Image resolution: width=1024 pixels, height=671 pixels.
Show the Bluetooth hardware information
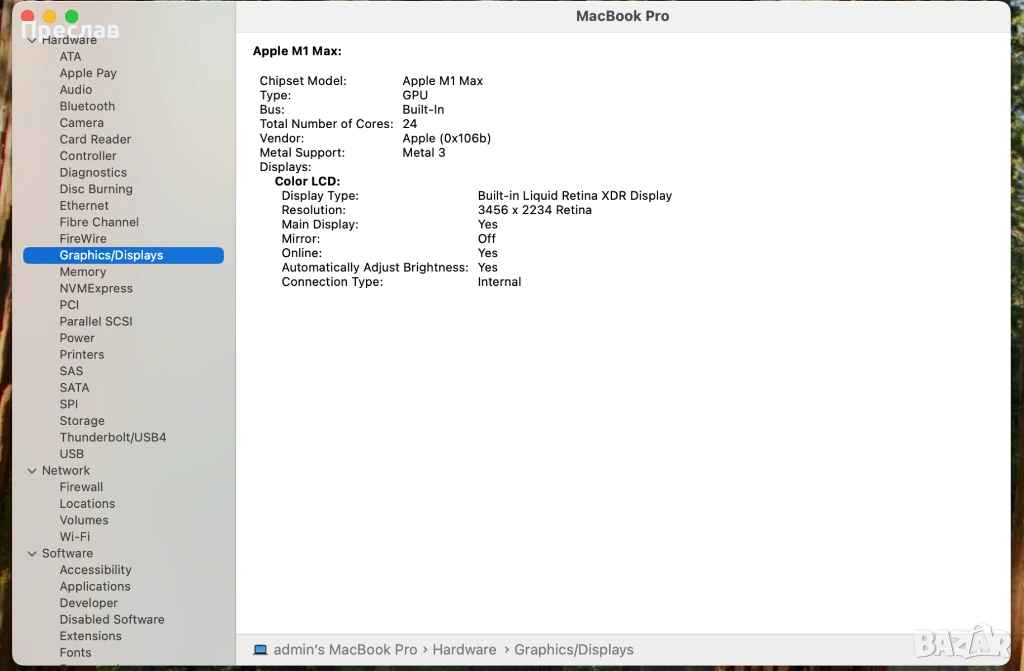click(x=87, y=106)
